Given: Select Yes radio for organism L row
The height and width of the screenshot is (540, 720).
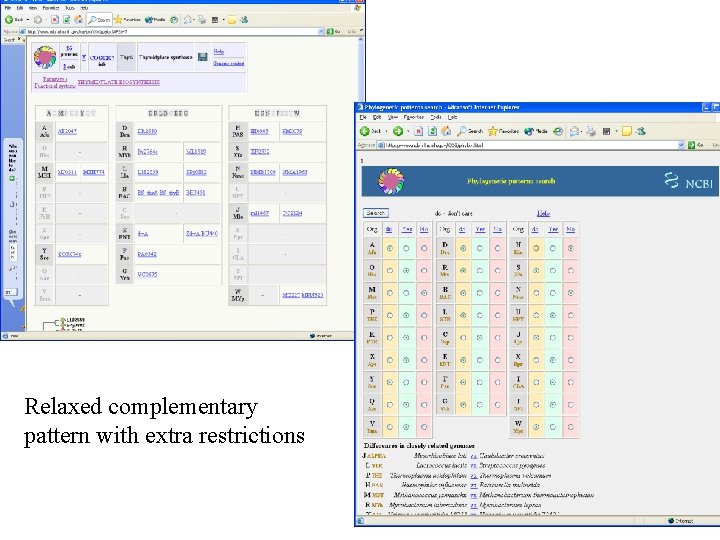Looking at the screenshot, I should click(x=480, y=315).
